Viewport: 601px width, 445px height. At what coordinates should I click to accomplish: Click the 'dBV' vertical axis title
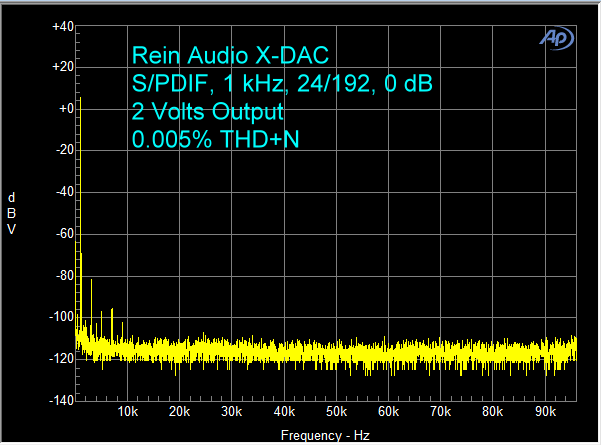(11, 213)
